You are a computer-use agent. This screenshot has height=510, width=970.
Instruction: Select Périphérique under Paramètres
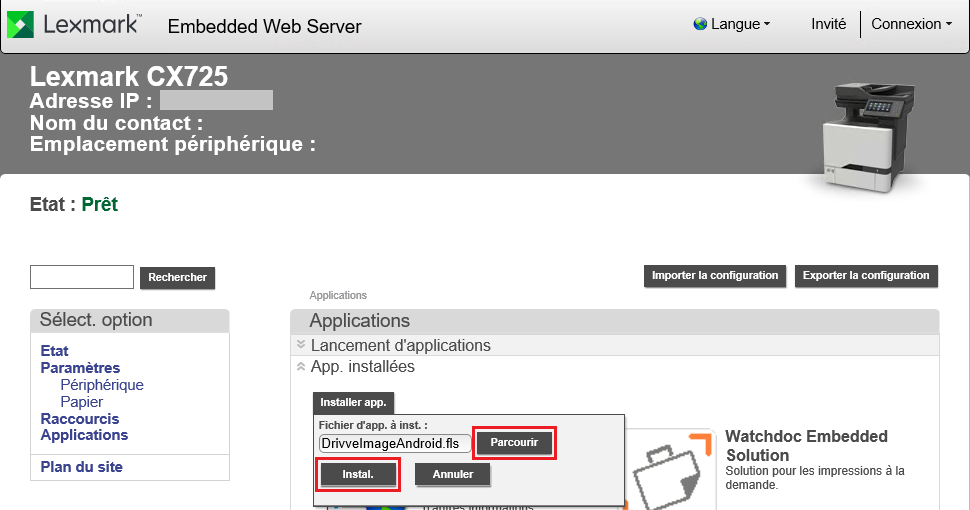(x=102, y=385)
